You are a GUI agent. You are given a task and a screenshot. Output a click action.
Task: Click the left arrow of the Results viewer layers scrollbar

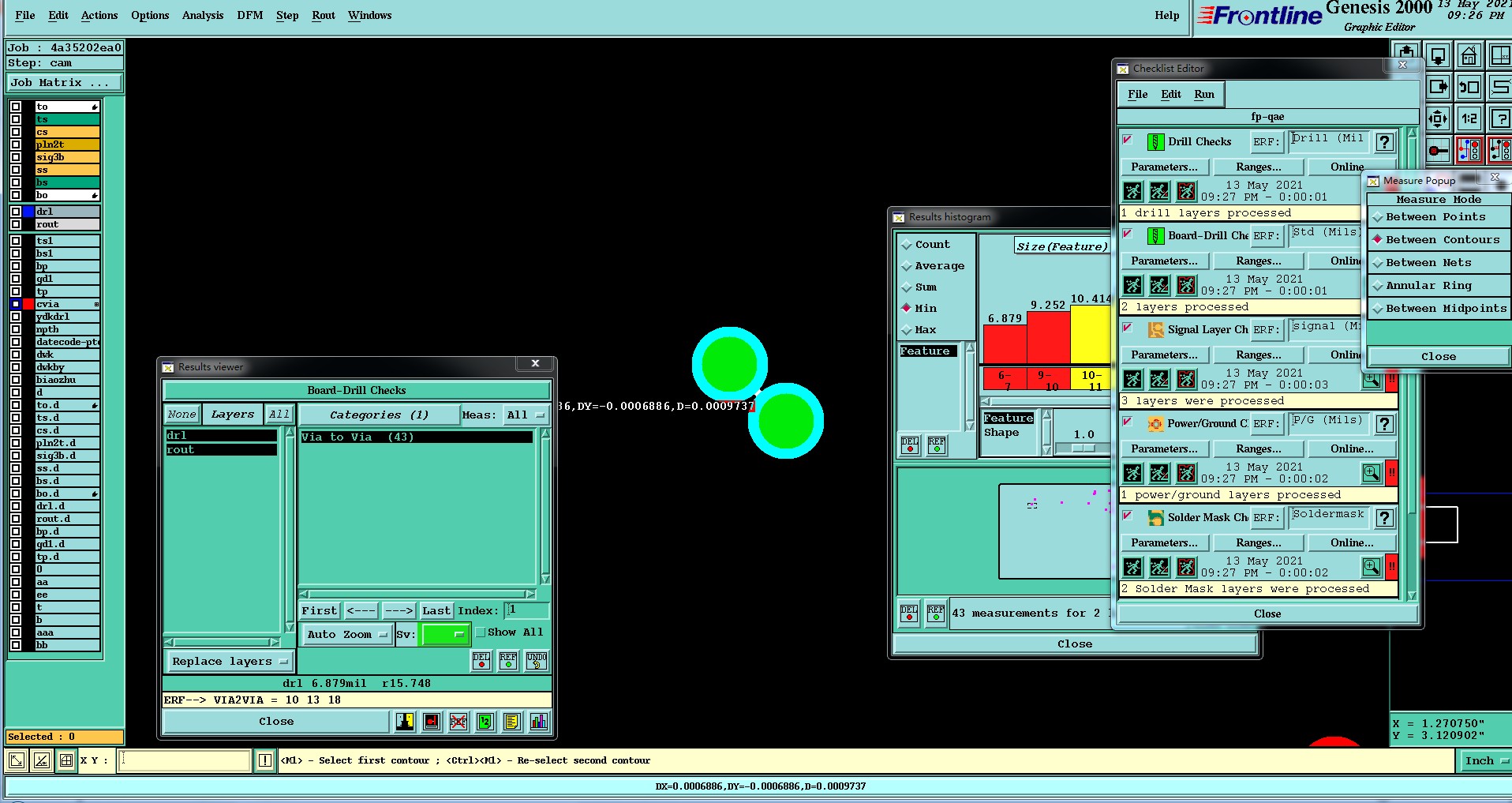[169, 642]
